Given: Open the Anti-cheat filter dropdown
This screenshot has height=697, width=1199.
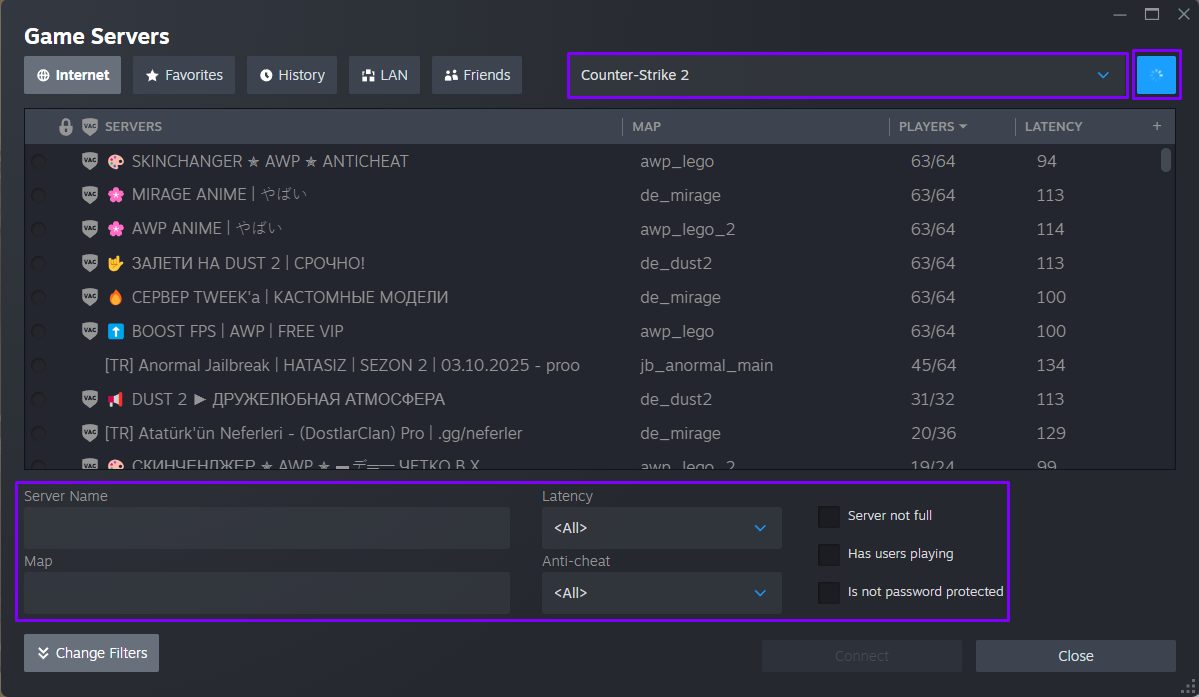Looking at the screenshot, I should pos(661,593).
